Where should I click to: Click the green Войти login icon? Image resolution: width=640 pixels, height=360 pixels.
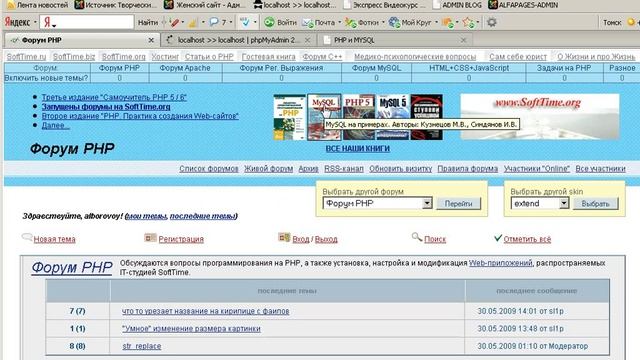point(269,22)
